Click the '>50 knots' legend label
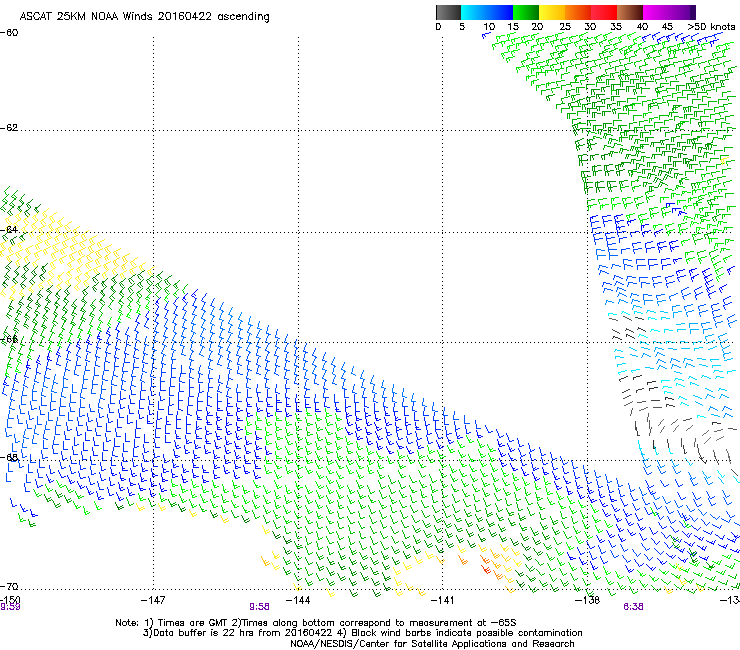 711,27
